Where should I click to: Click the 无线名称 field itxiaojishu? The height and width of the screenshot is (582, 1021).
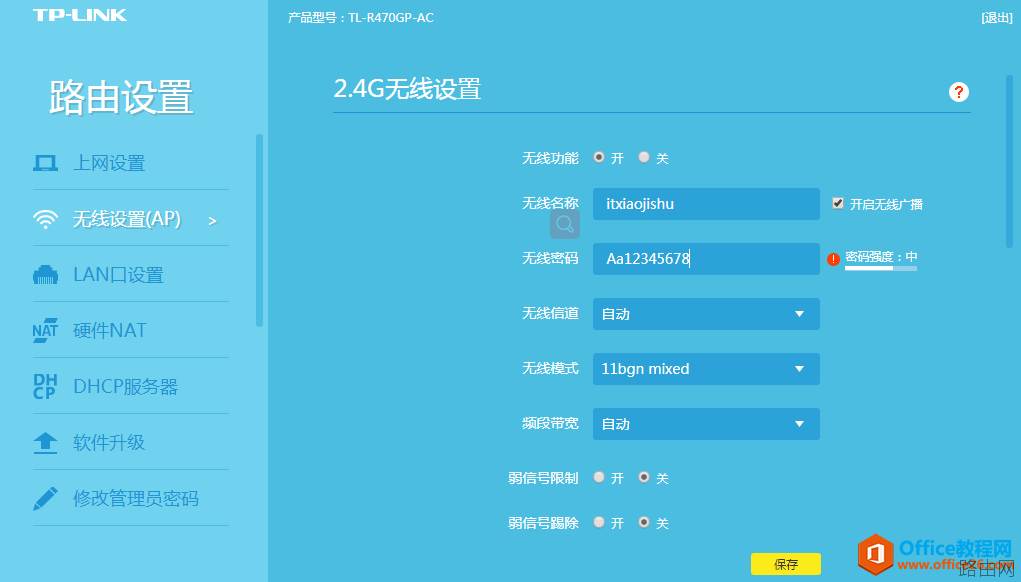tap(706, 204)
